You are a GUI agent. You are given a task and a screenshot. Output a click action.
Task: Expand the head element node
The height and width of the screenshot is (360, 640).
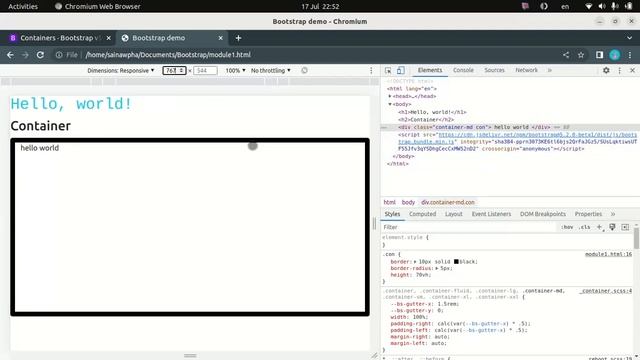(390, 96)
